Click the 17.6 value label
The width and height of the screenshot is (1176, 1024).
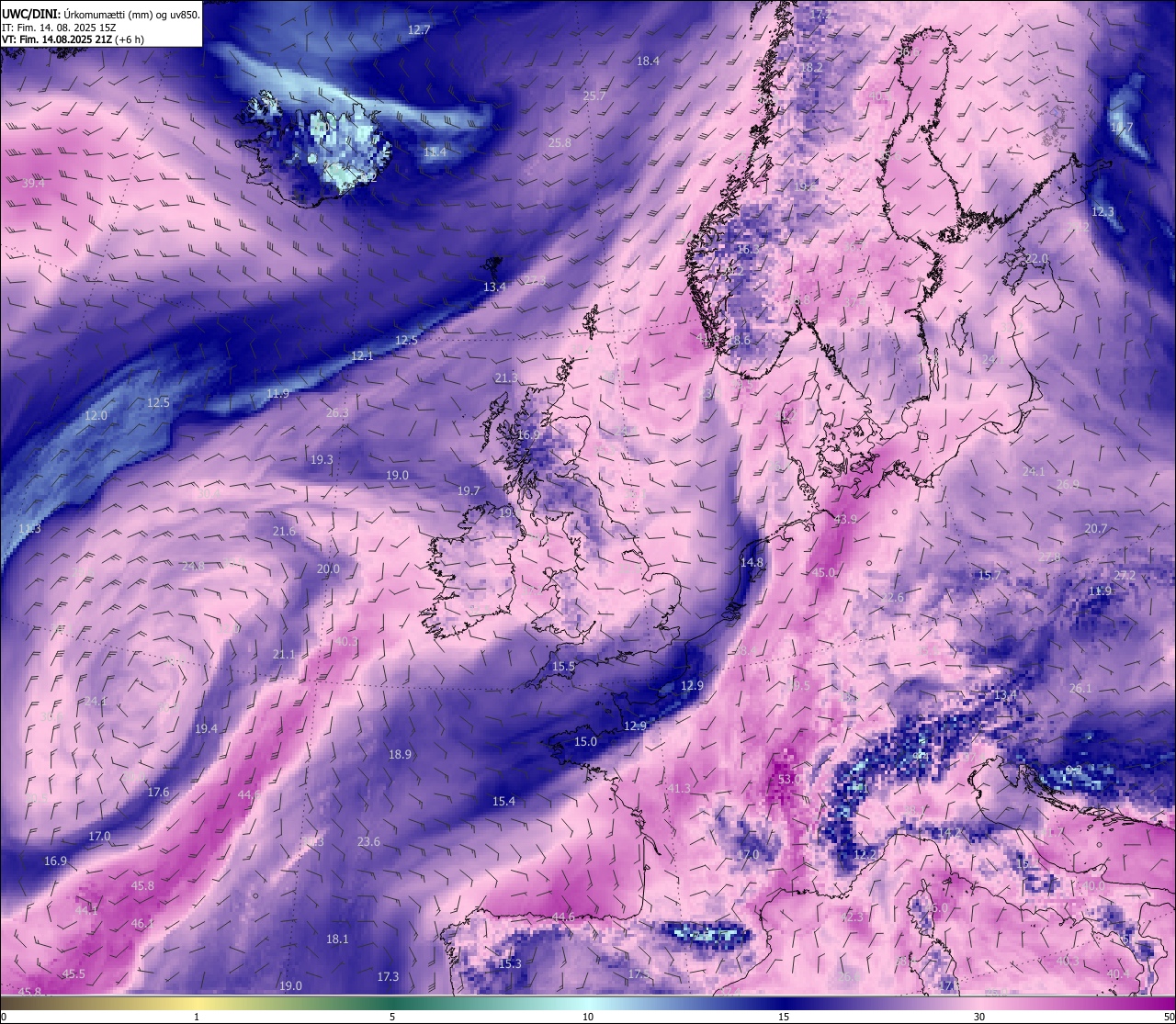coord(158,792)
